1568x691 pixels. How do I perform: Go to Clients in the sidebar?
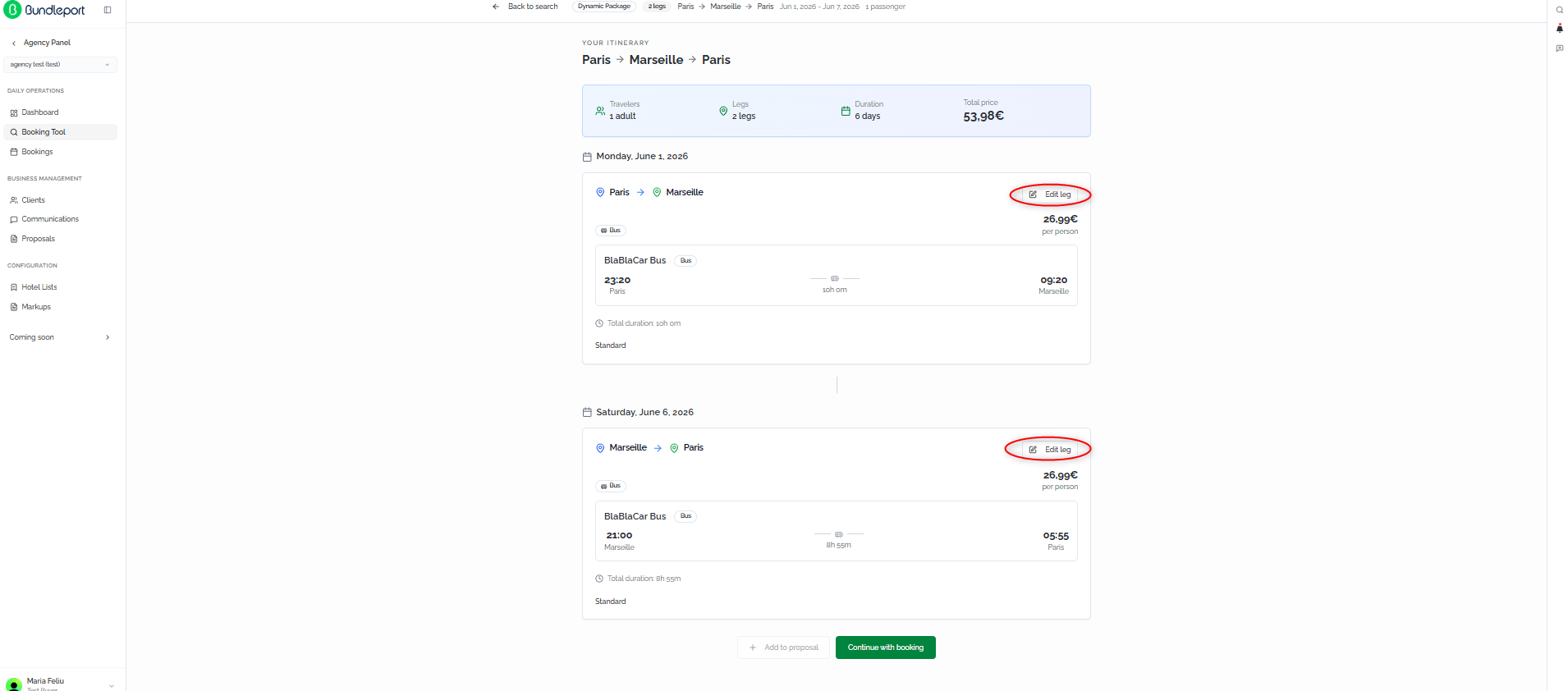coord(61,200)
